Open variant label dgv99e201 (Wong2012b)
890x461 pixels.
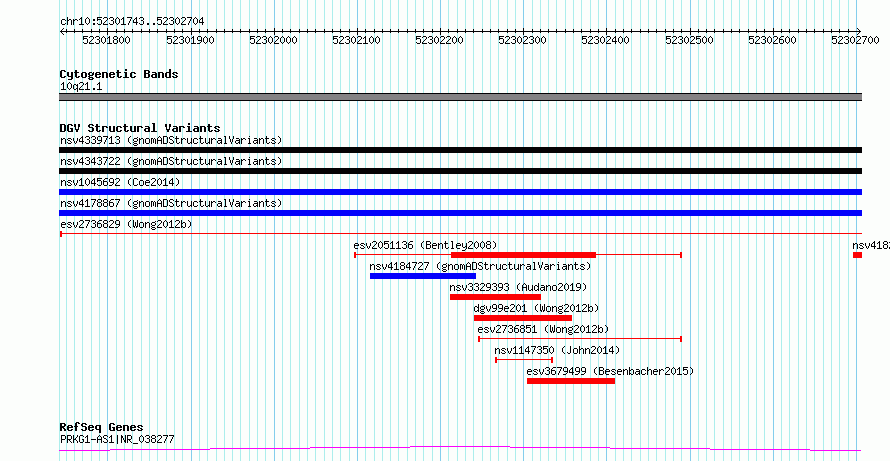[536, 308]
